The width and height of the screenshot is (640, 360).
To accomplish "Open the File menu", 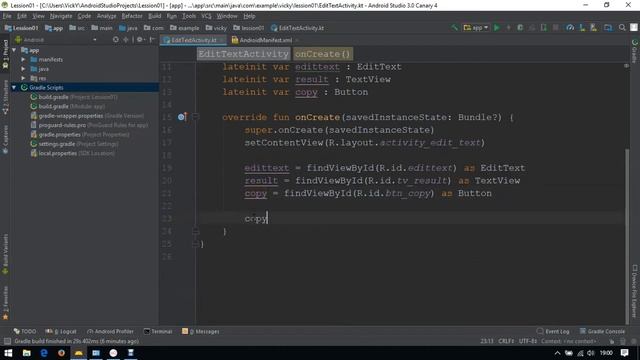I will point(7,16).
